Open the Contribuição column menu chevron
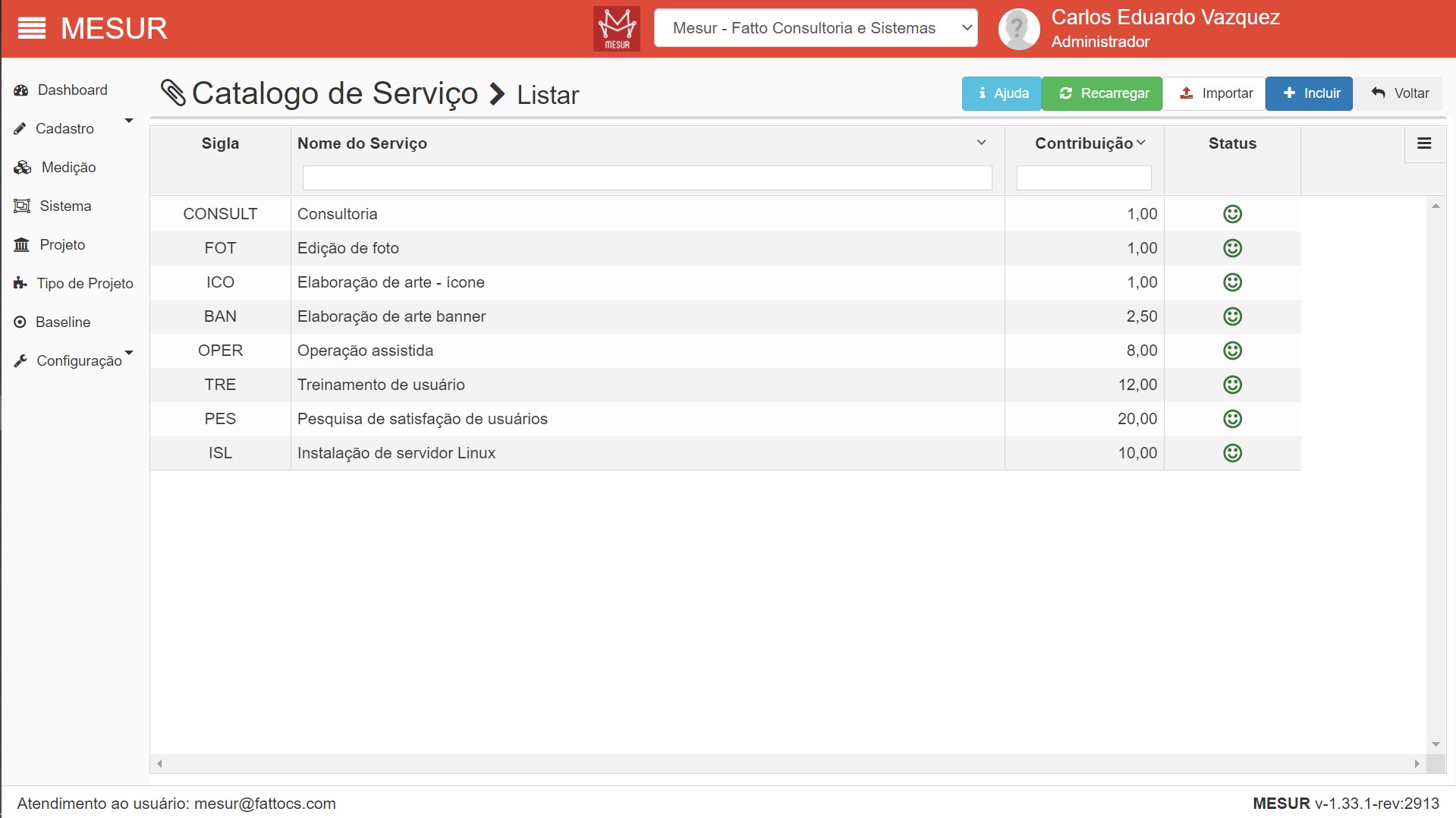 (1141, 143)
